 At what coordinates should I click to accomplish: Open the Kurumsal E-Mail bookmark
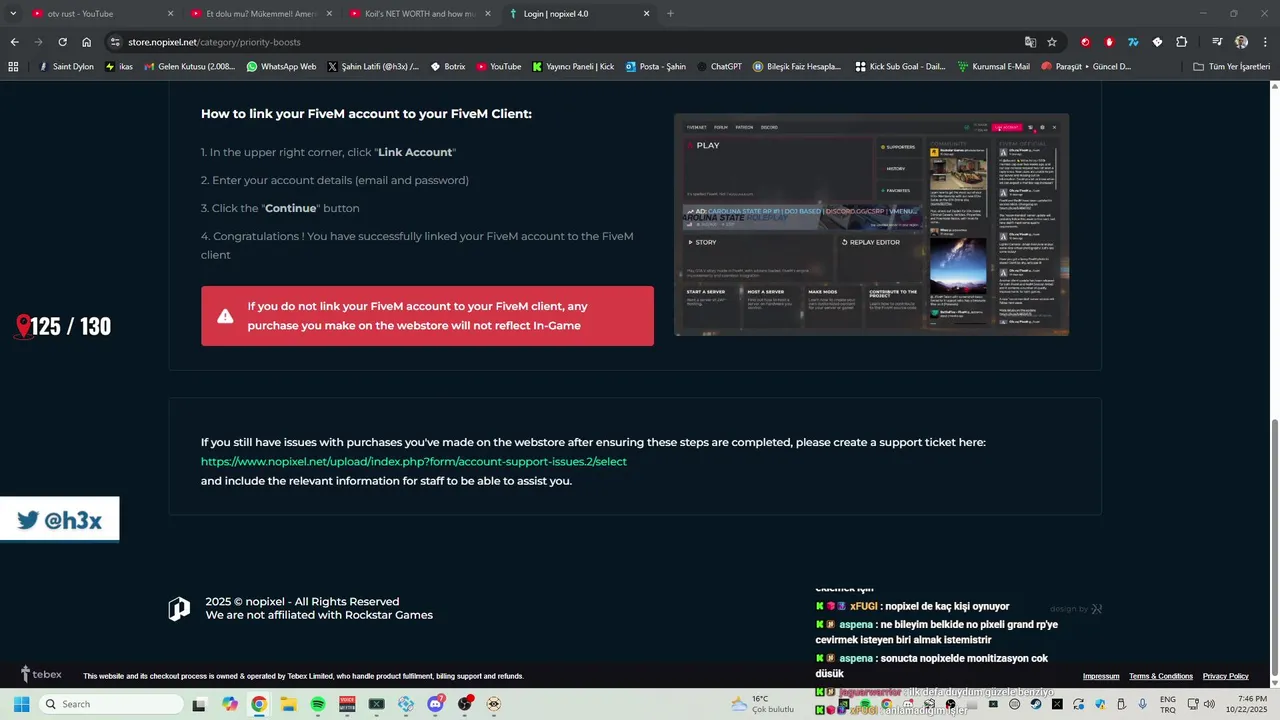click(993, 67)
